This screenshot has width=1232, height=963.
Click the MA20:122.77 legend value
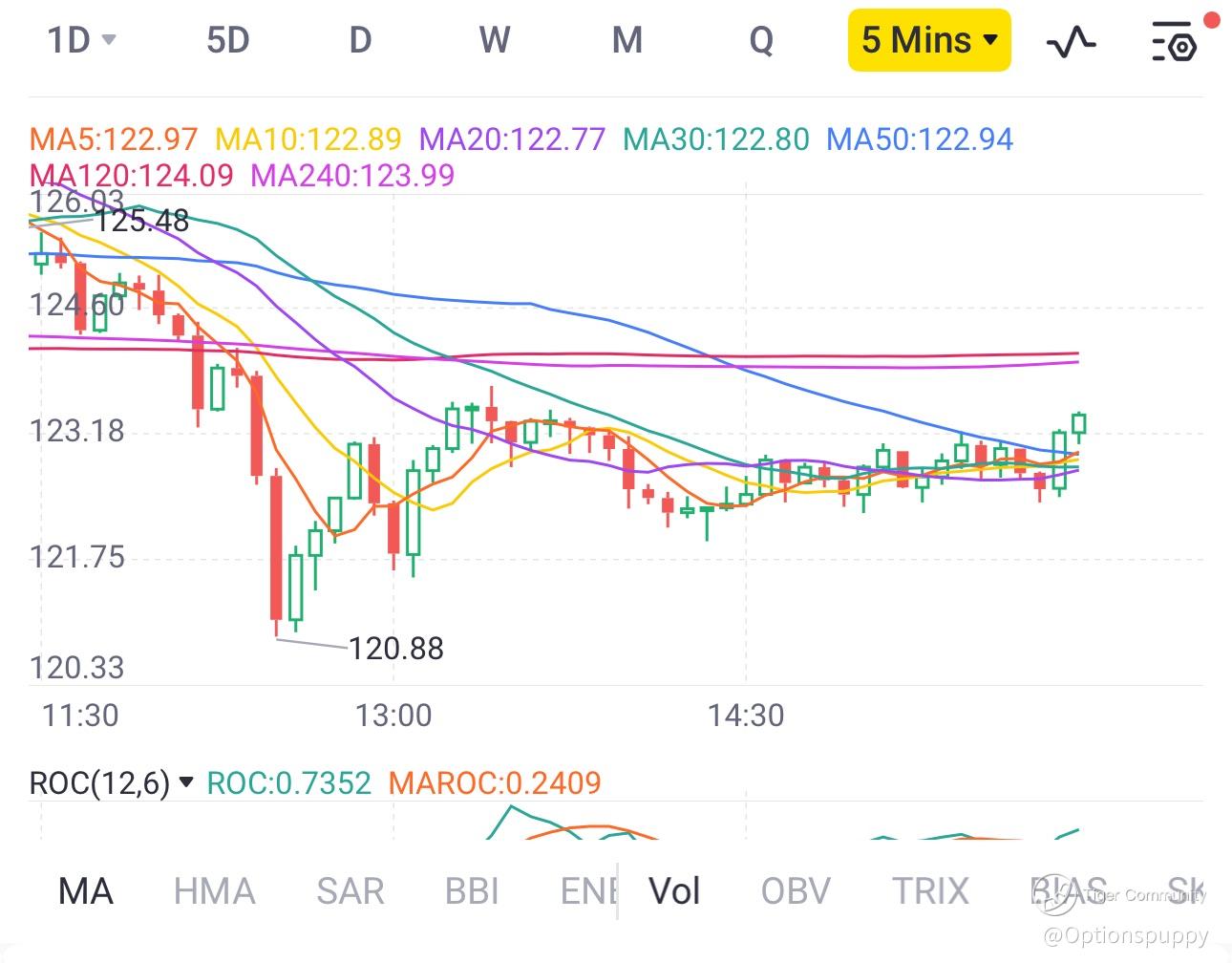512,139
